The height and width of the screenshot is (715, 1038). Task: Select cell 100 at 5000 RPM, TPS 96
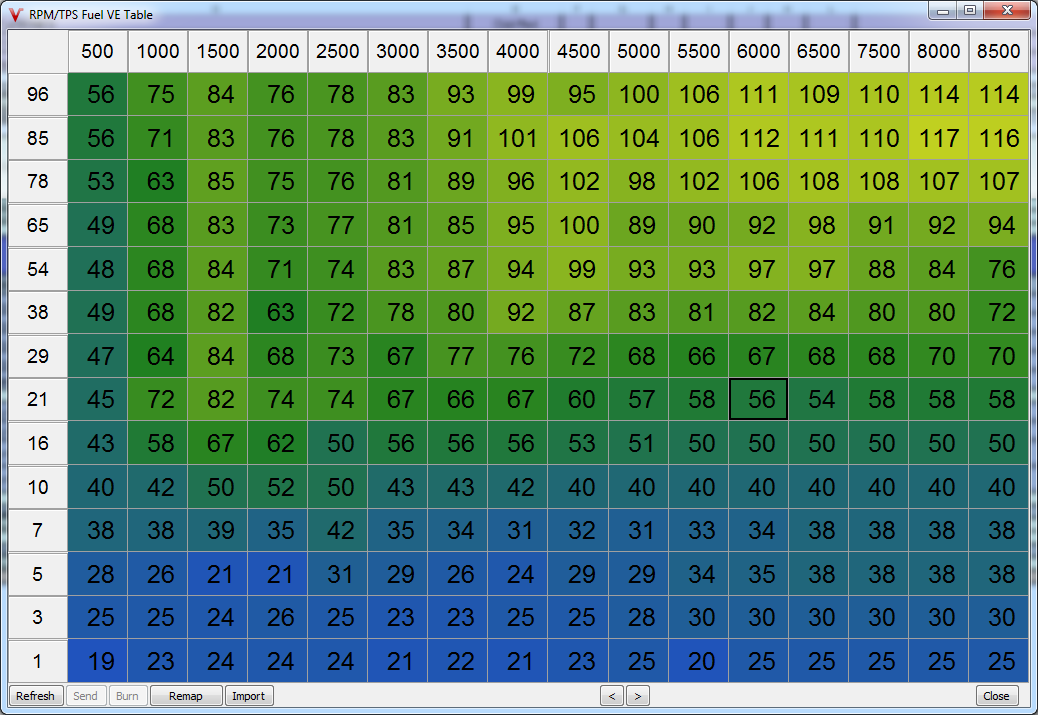point(639,94)
